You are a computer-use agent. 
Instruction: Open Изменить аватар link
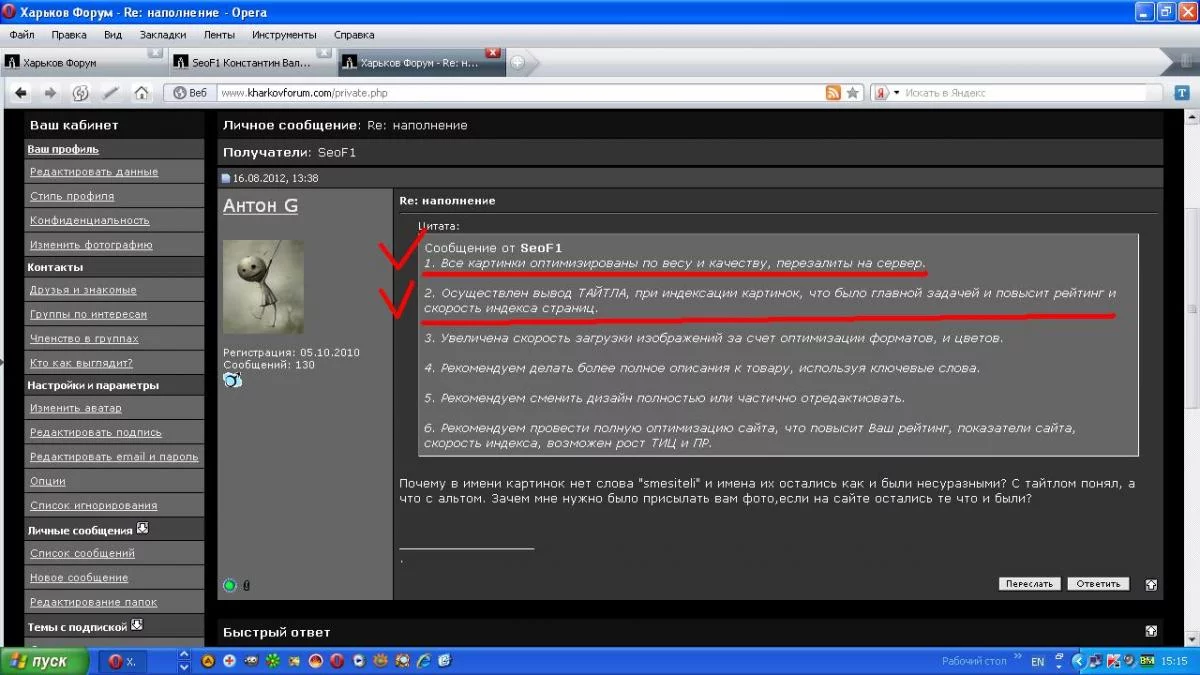click(76, 408)
